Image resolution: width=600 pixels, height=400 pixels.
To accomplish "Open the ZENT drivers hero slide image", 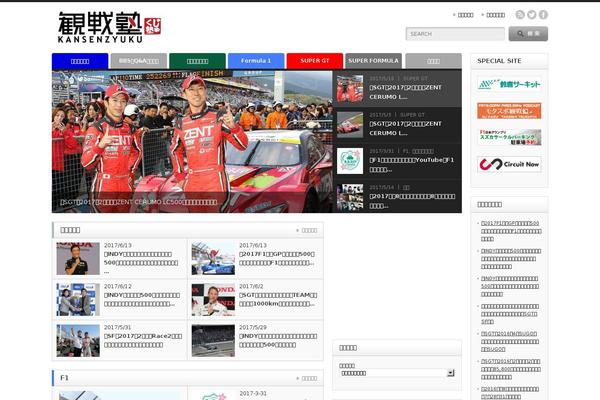I will pyautogui.click(x=192, y=141).
